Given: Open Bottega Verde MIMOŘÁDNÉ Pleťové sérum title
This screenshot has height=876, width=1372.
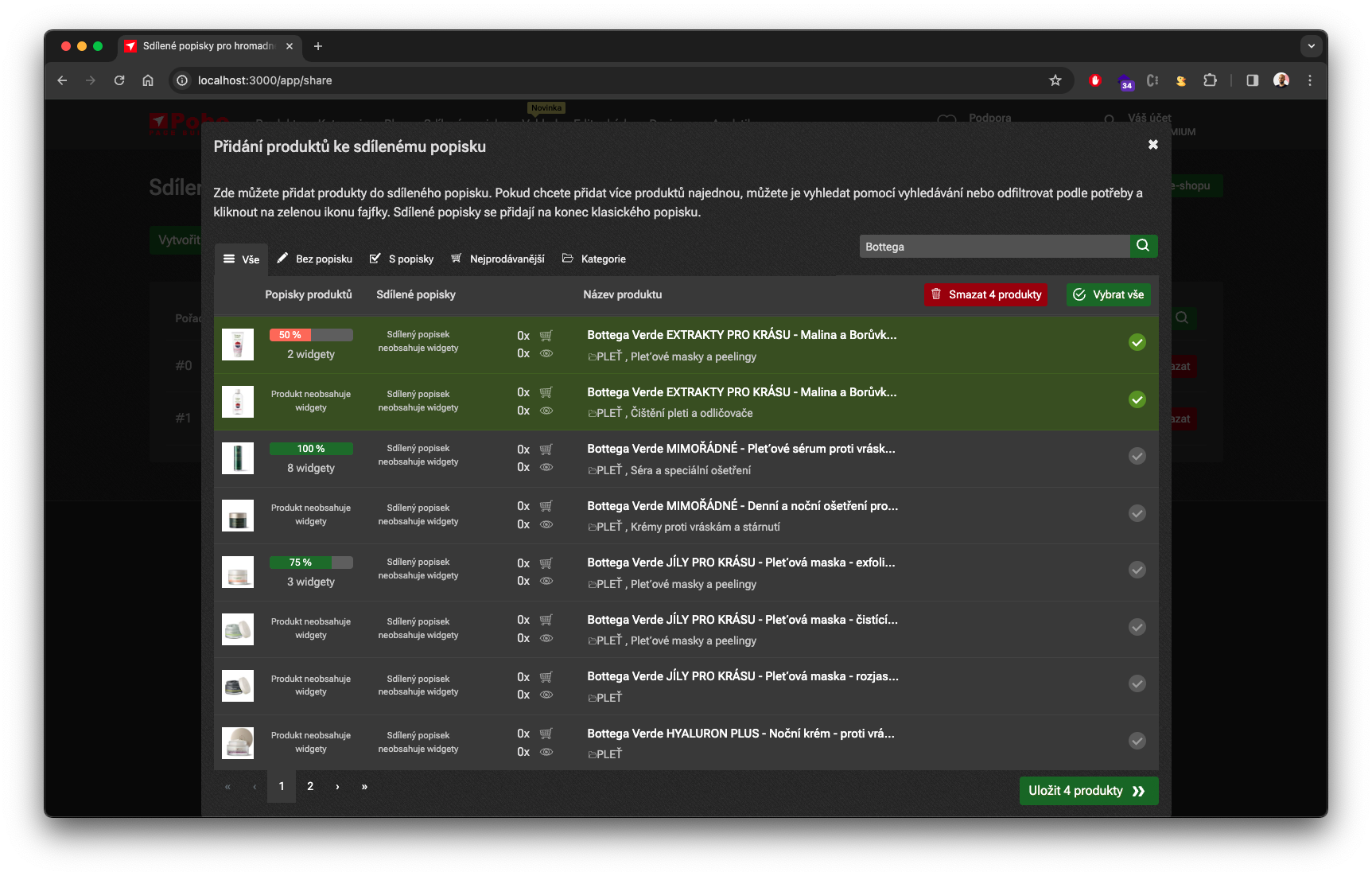Looking at the screenshot, I should point(741,449).
